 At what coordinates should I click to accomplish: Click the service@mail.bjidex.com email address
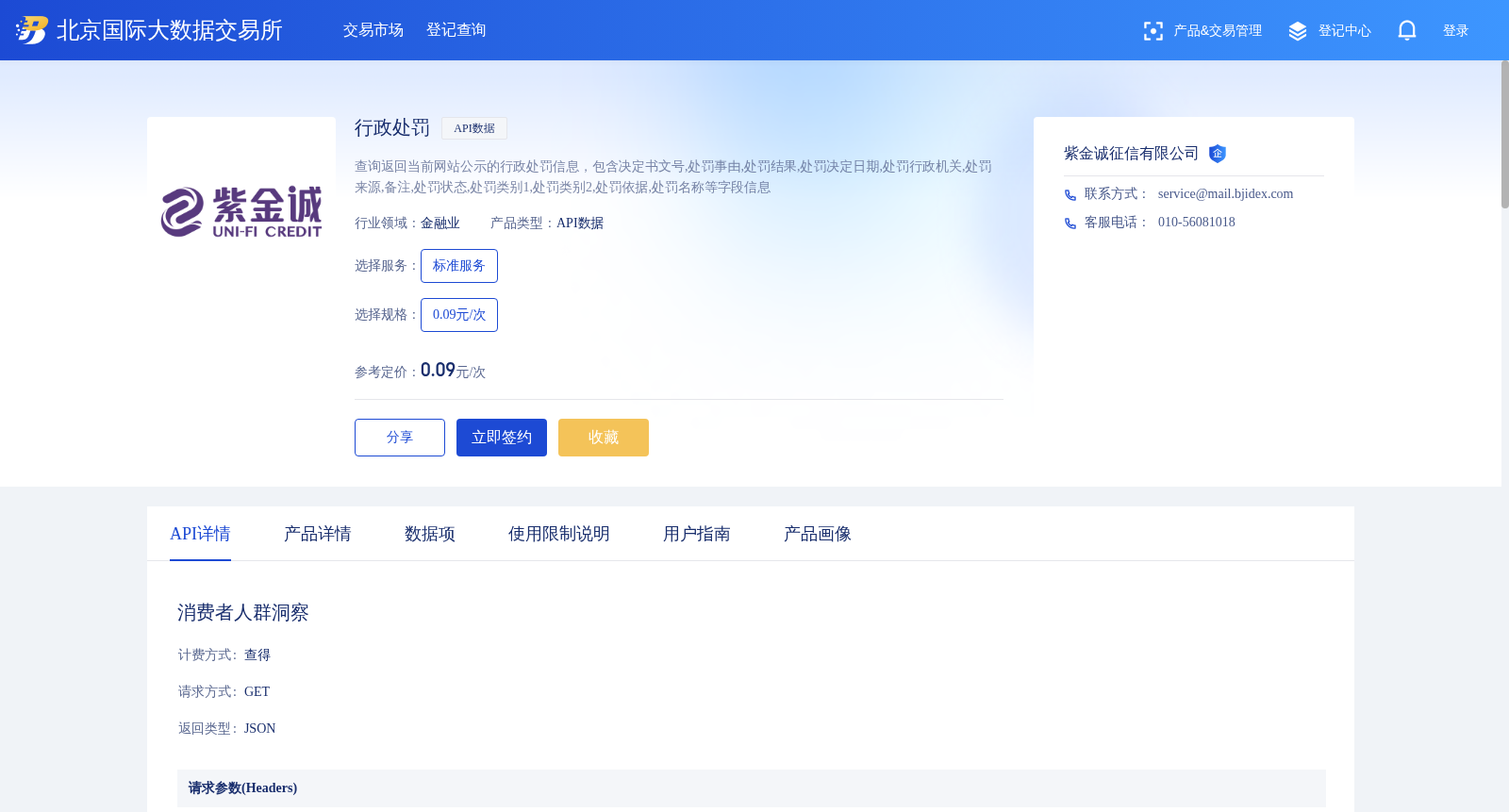(1225, 194)
